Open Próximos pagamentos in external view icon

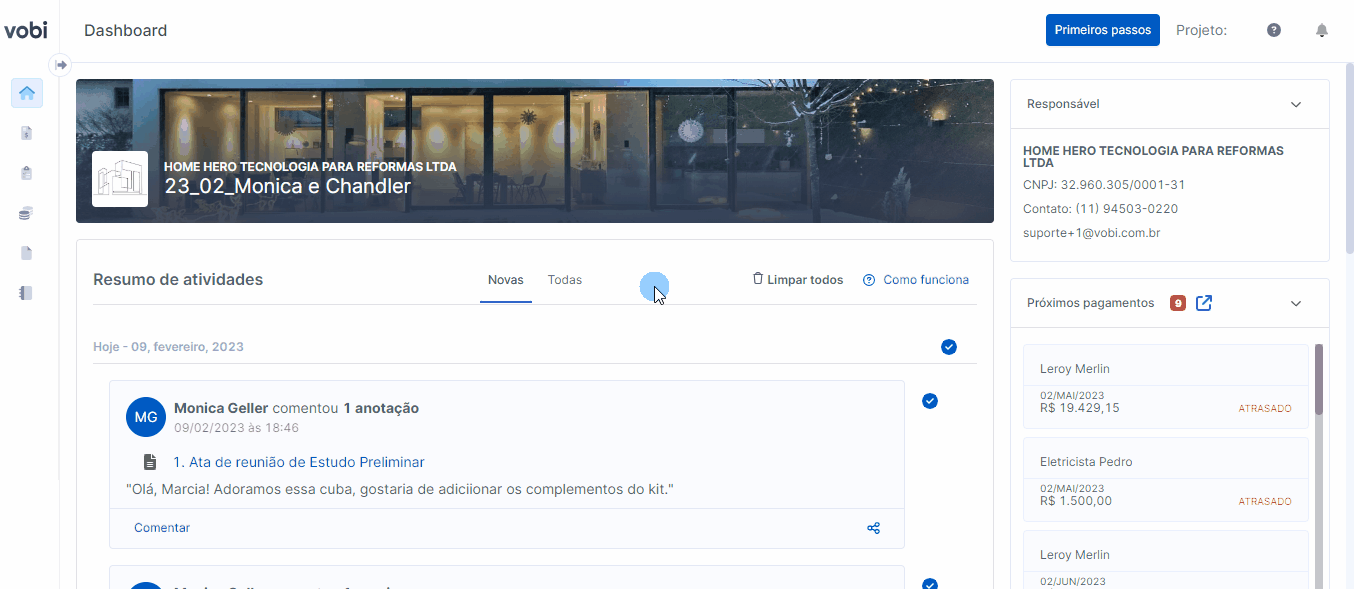(x=1204, y=303)
